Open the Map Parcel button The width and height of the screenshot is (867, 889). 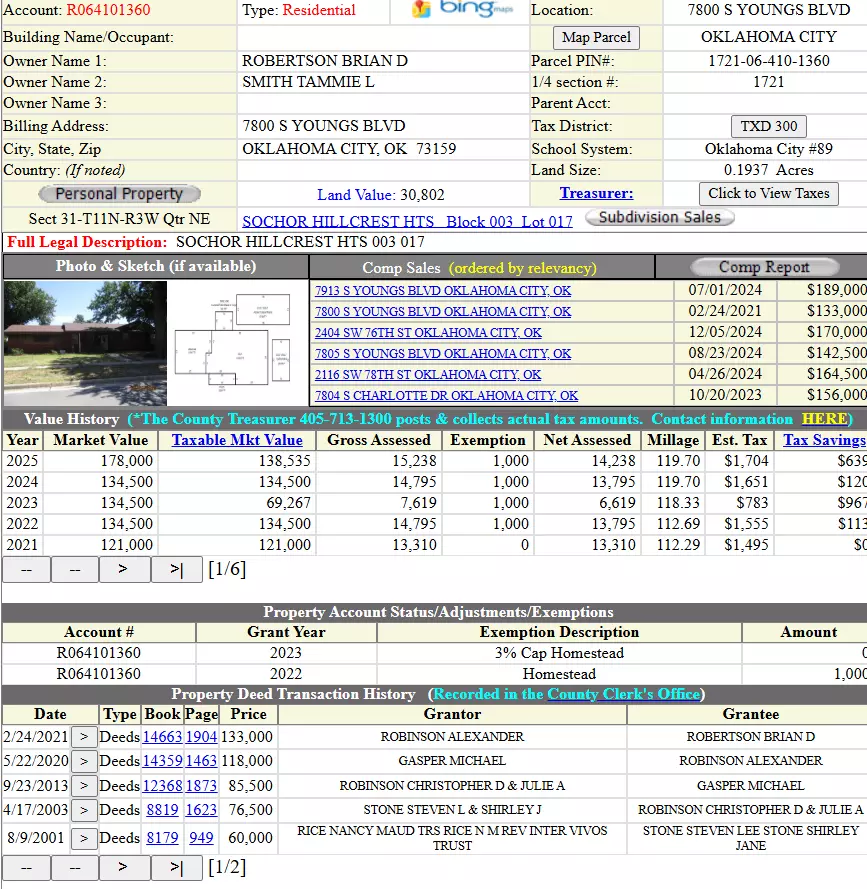pos(596,38)
